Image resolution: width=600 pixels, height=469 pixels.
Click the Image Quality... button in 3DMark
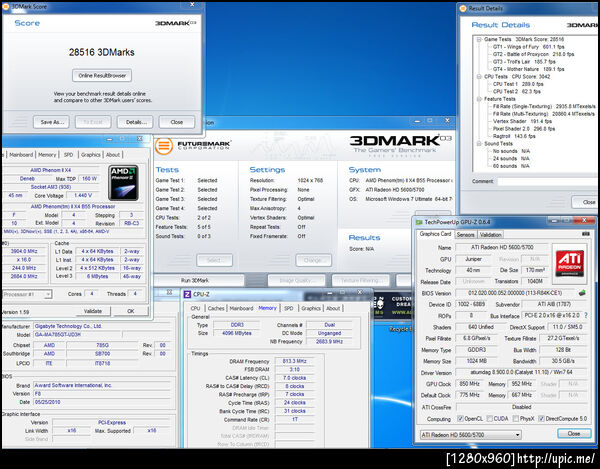click(x=297, y=280)
